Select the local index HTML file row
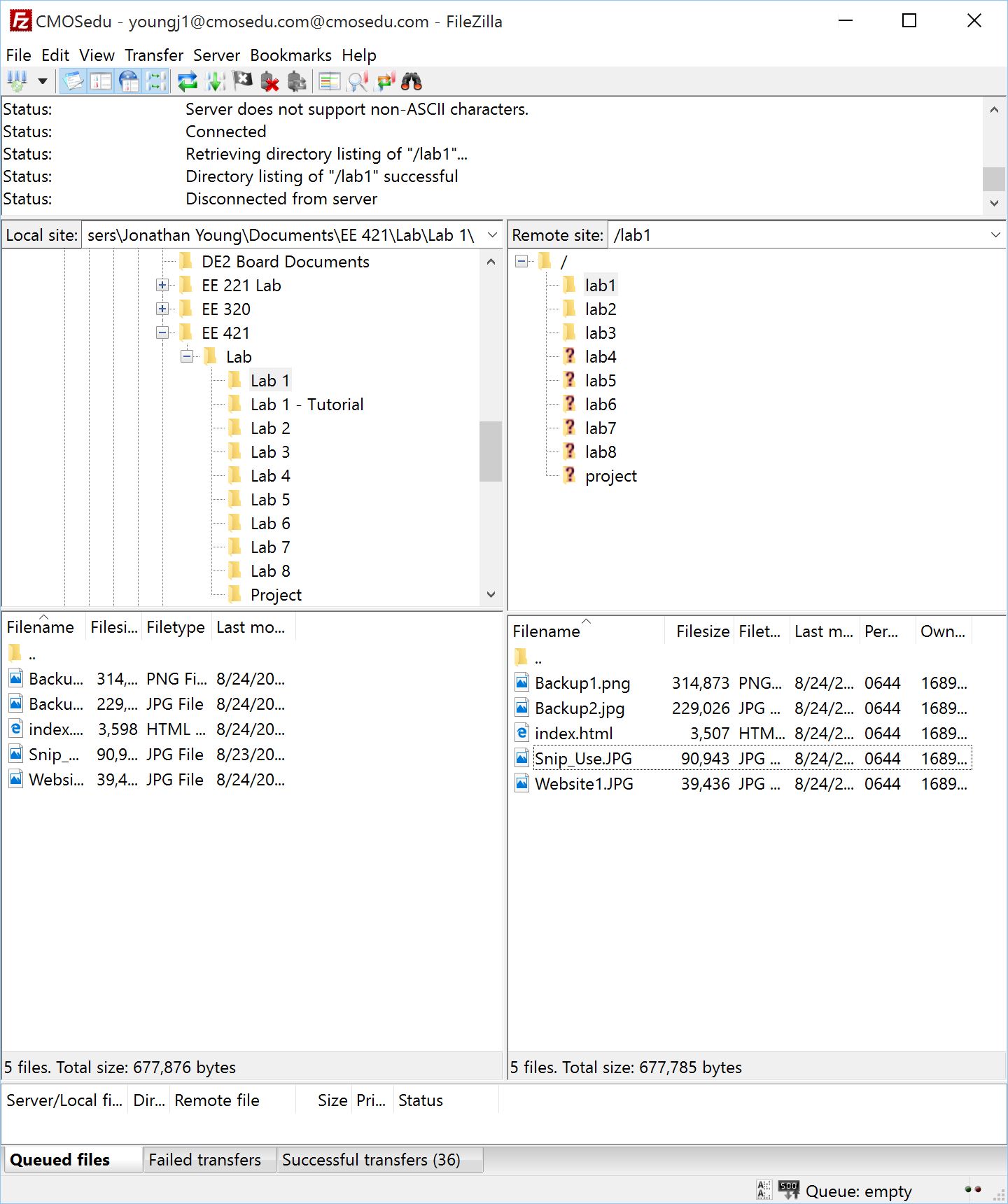This screenshot has width=1008, height=1204. click(147, 729)
